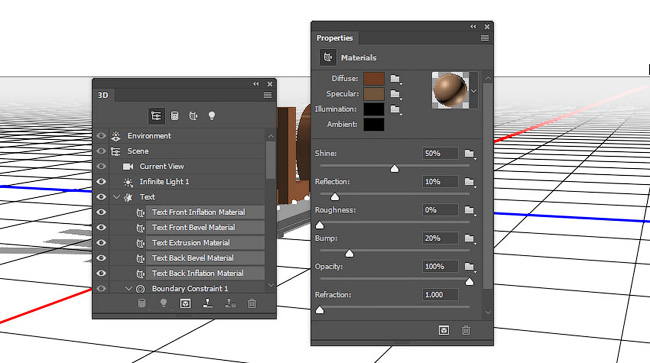This screenshot has width=650, height=363.
Task: Open the material preset picker dropdown
Action: 474,91
